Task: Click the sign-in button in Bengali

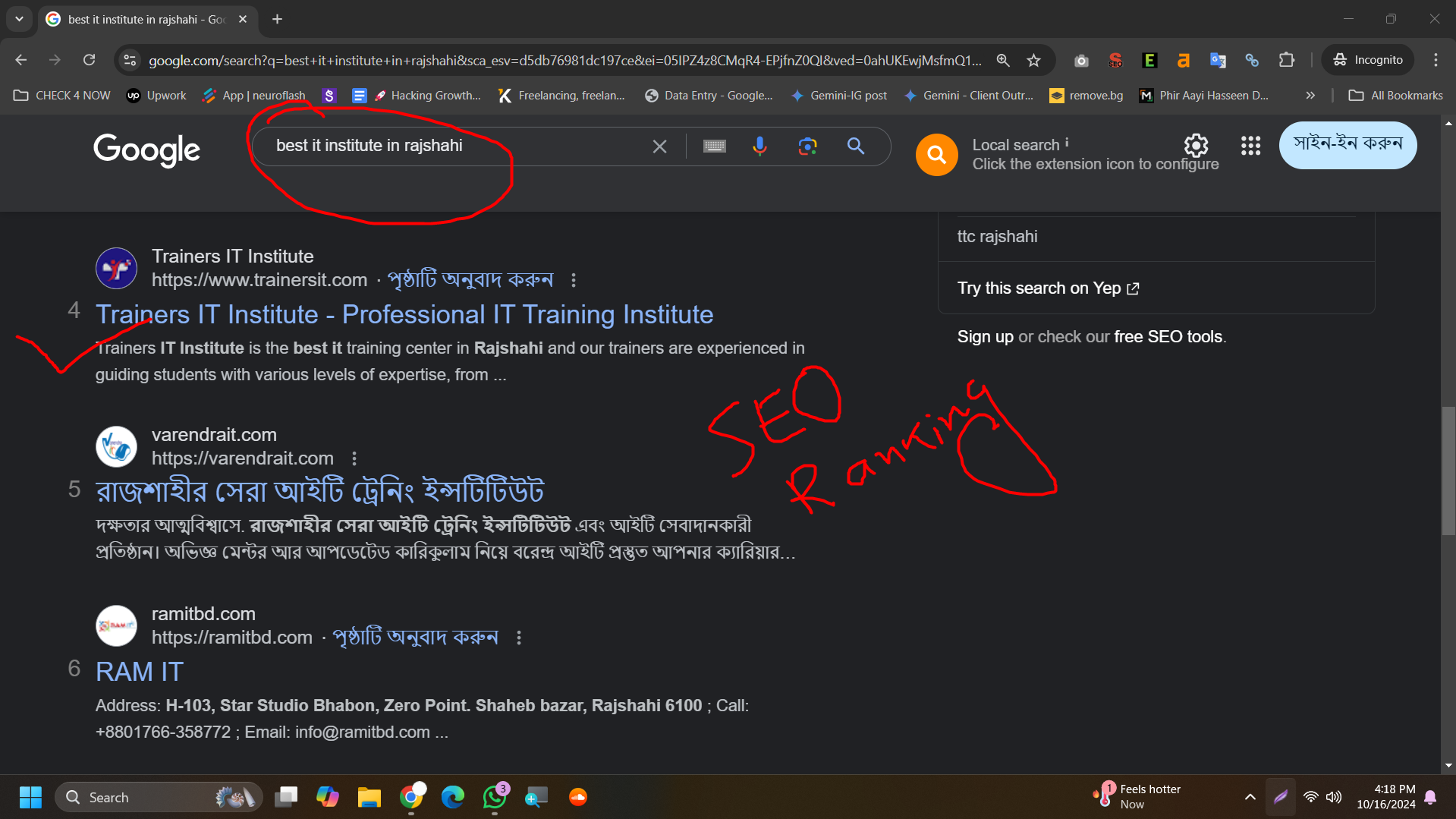Action: click(x=1348, y=145)
